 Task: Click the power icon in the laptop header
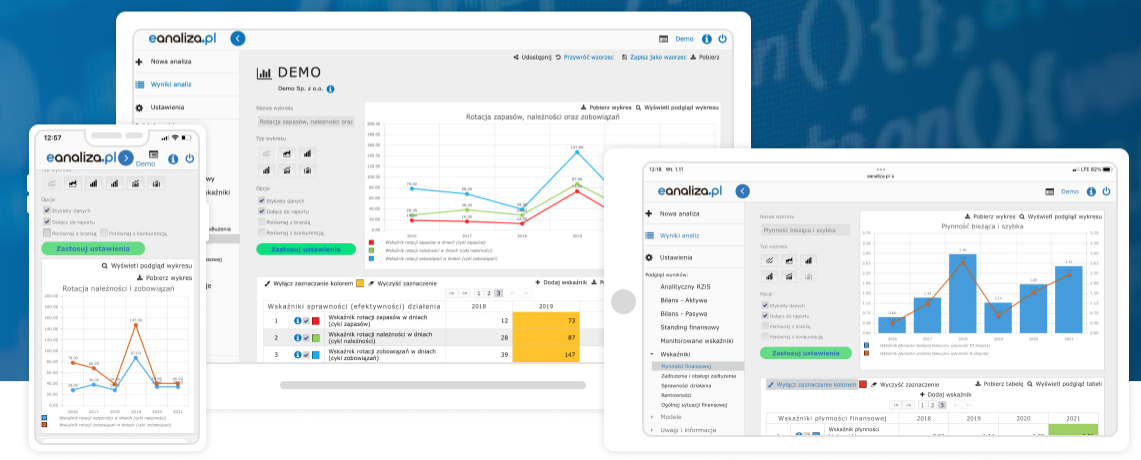tap(723, 39)
